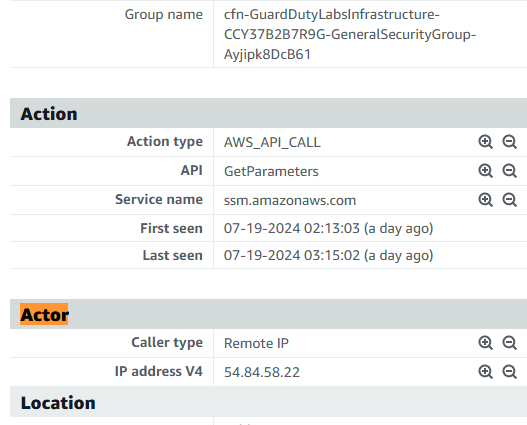The width and height of the screenshot is (527, 425).
Task: Click the security group name value text
Action: [350, 35]
